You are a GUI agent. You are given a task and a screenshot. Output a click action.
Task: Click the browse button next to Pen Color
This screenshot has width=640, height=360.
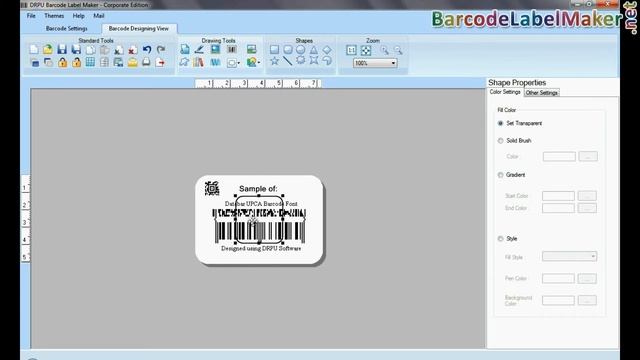pos(587,279)
